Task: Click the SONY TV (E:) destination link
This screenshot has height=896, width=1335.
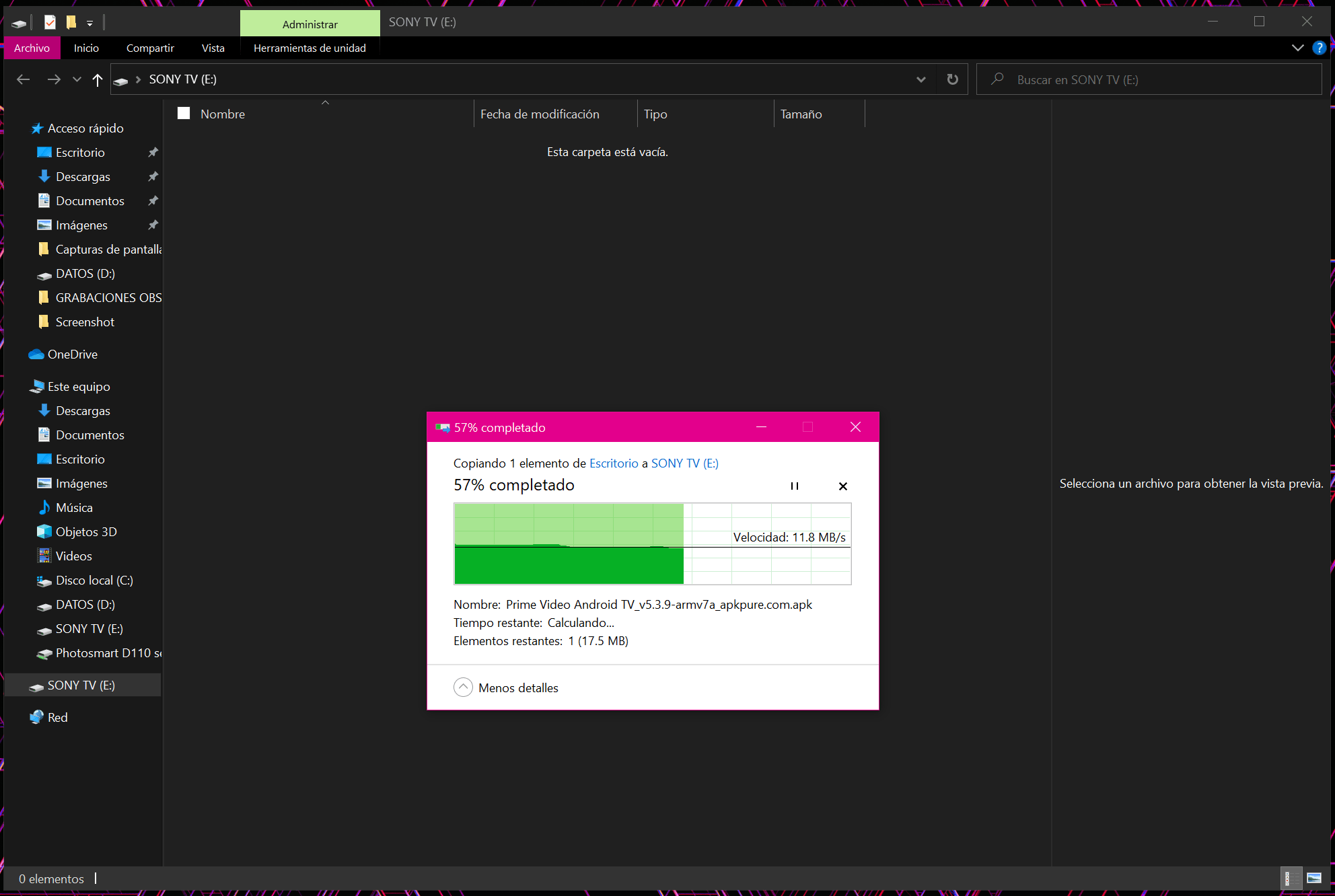Action: pyautogui.click(x=684, y=463)
